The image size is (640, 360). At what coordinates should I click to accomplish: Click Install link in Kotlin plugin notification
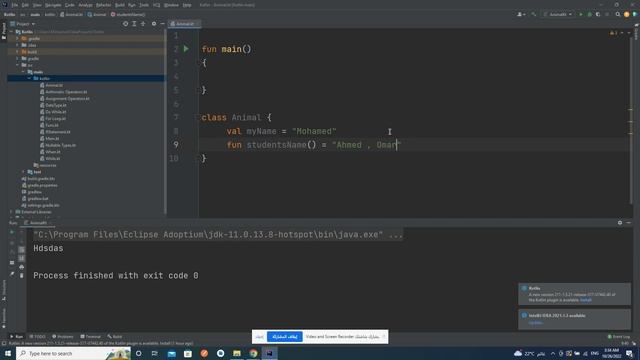tap(586, 300)
